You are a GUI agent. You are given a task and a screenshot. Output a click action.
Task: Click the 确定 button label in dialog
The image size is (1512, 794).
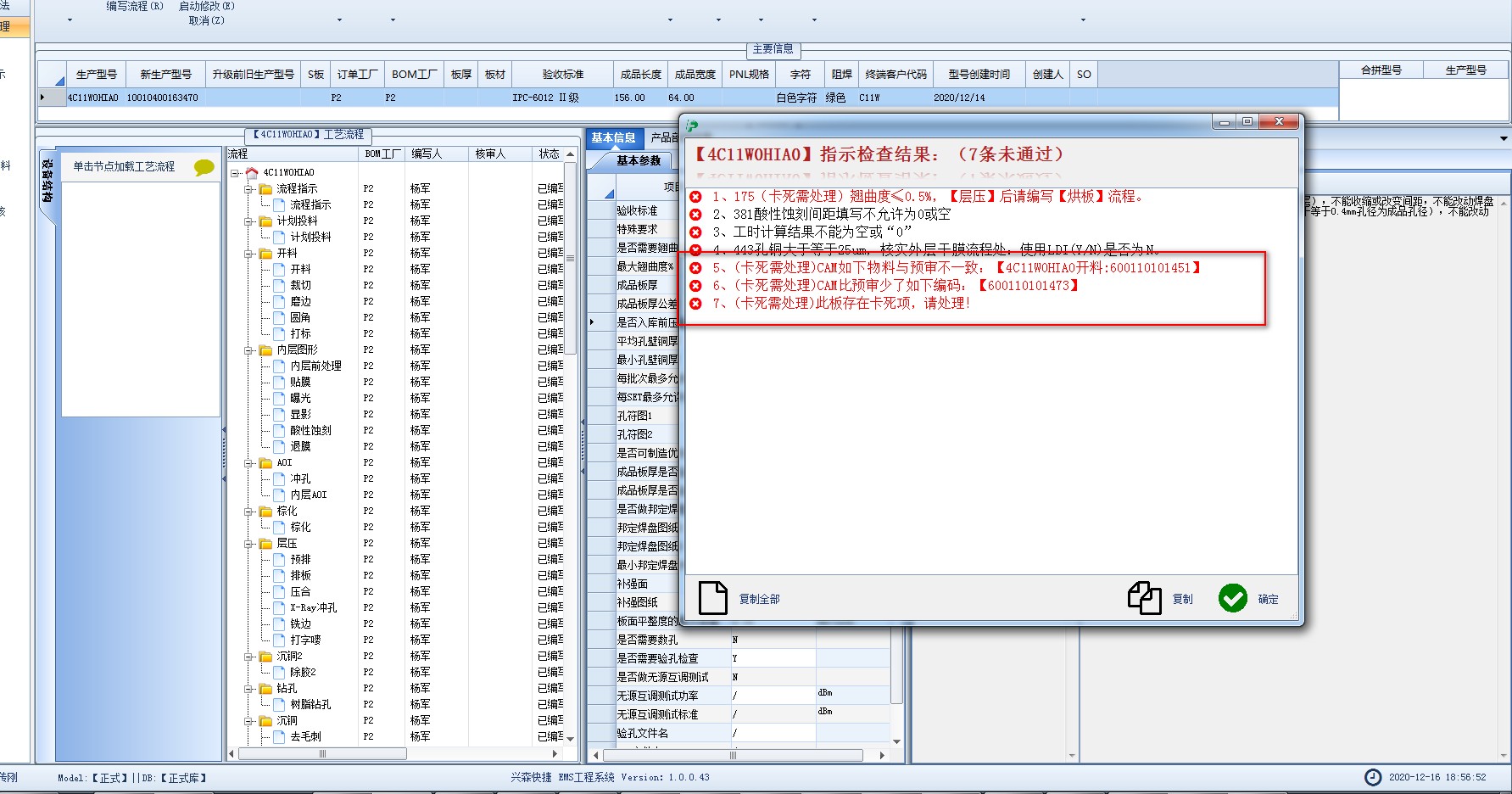tap(1268, 599)
